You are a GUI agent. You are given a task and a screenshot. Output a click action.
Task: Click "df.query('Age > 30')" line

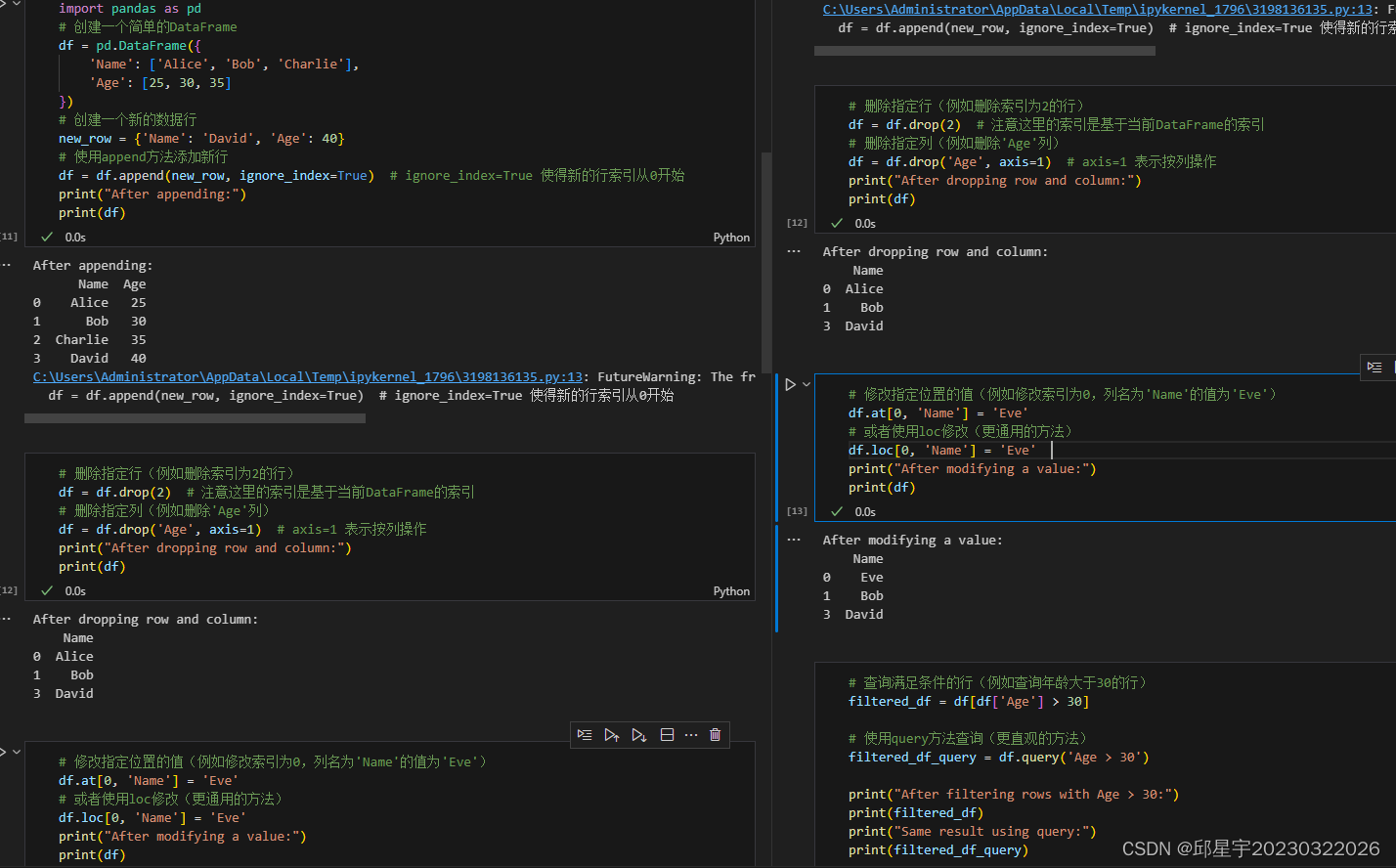click(x=1073, y=758)
